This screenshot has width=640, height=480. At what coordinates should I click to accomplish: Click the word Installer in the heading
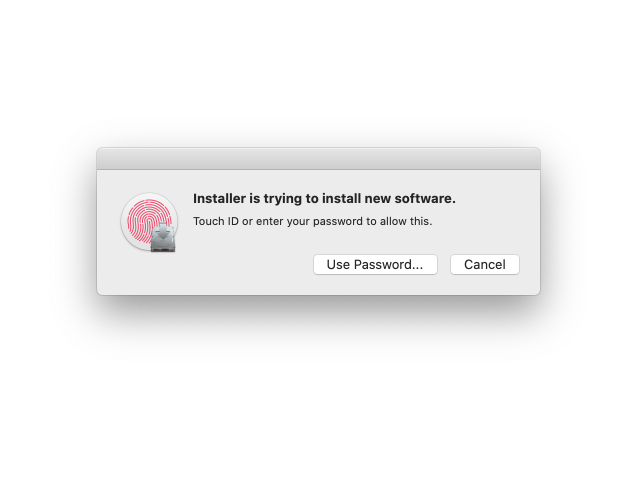(x=220, y=198)
